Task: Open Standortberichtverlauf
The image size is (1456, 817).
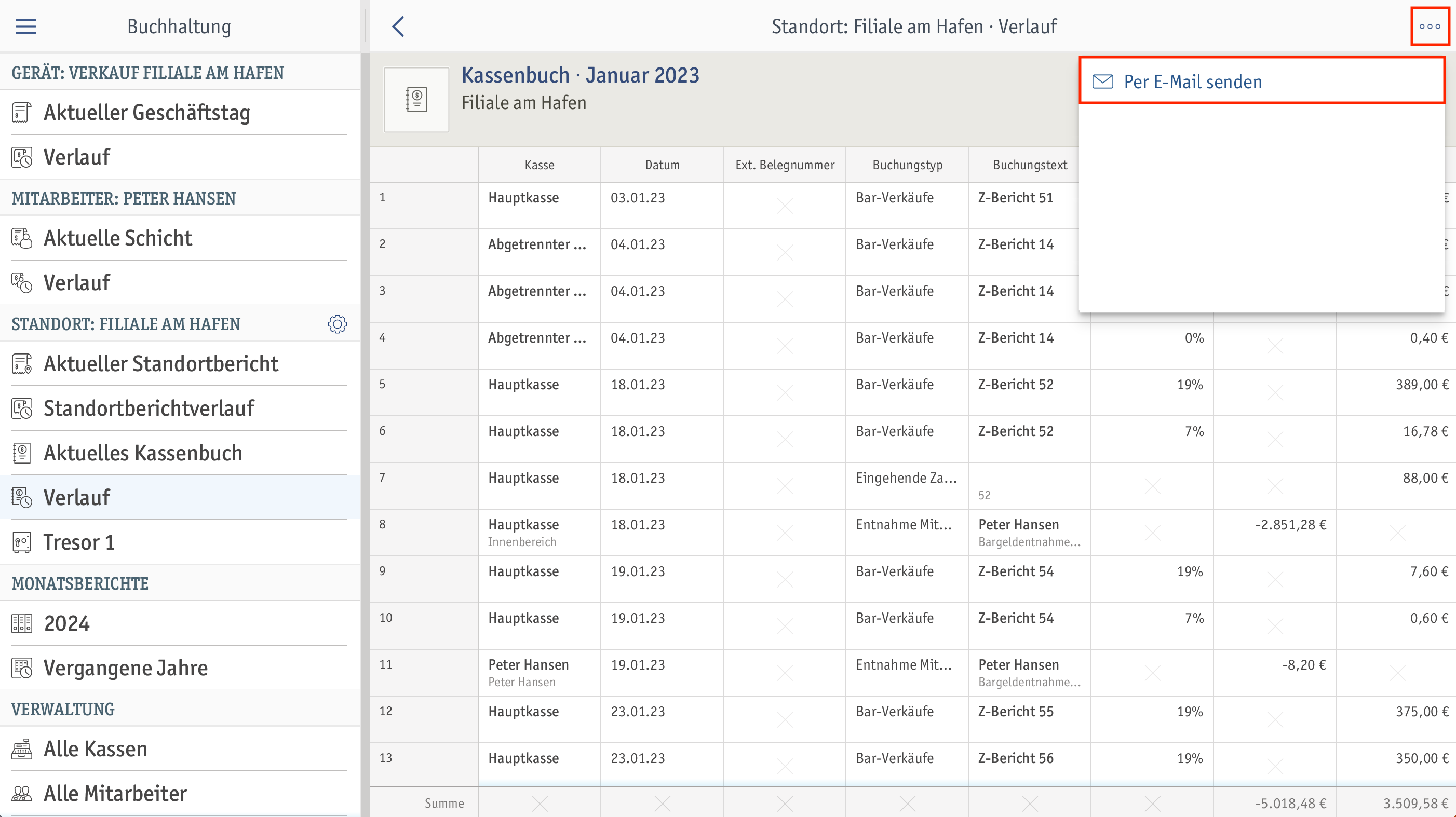Action: pyautogui.click(x=180, y=408)
